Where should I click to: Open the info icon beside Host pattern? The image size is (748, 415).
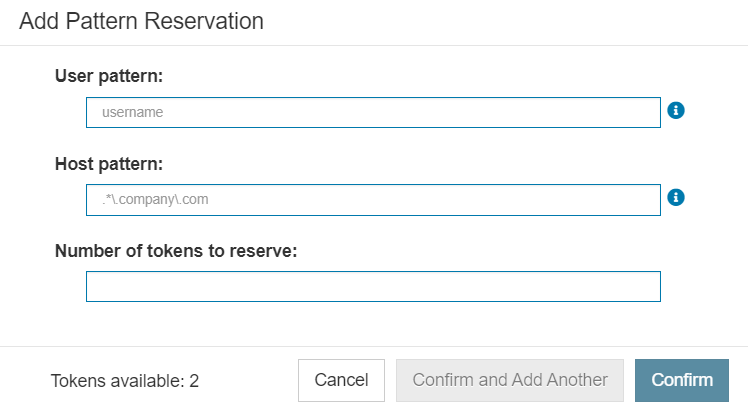tap(675, 197)
